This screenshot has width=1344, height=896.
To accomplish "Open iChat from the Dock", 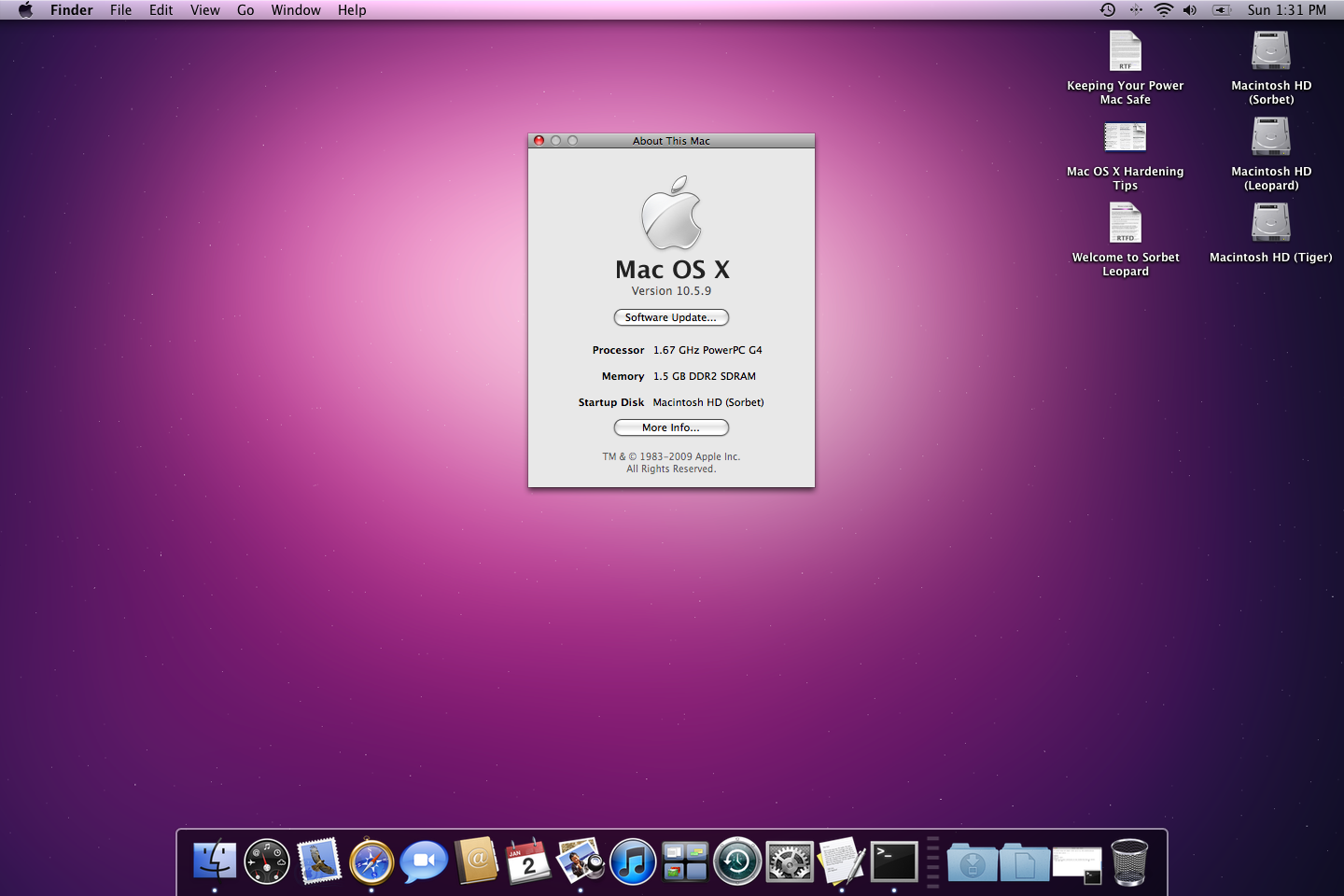I will click(x=424, y=861).
